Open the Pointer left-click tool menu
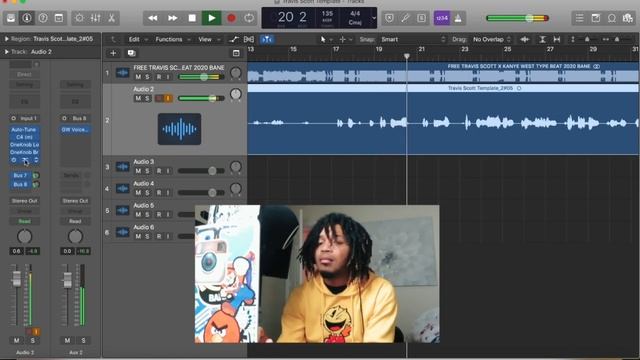Viewport: 640px width, 360px height. (x=326, y=40)
